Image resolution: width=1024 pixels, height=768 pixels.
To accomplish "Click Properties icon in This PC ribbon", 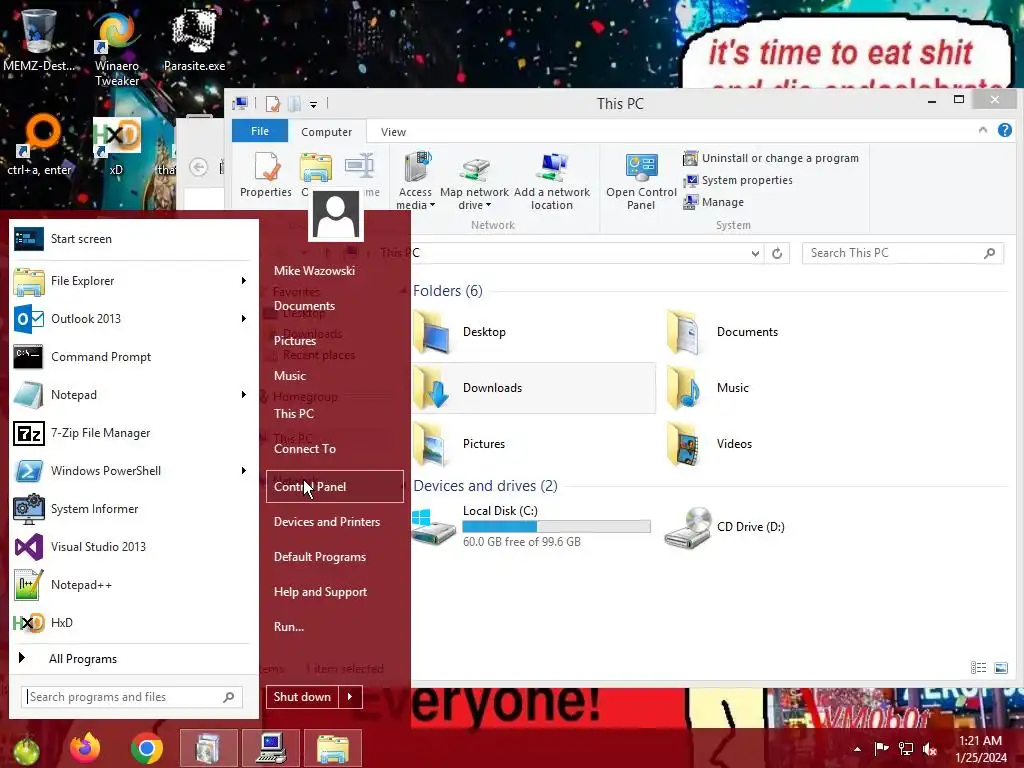I will pos(266,174).
